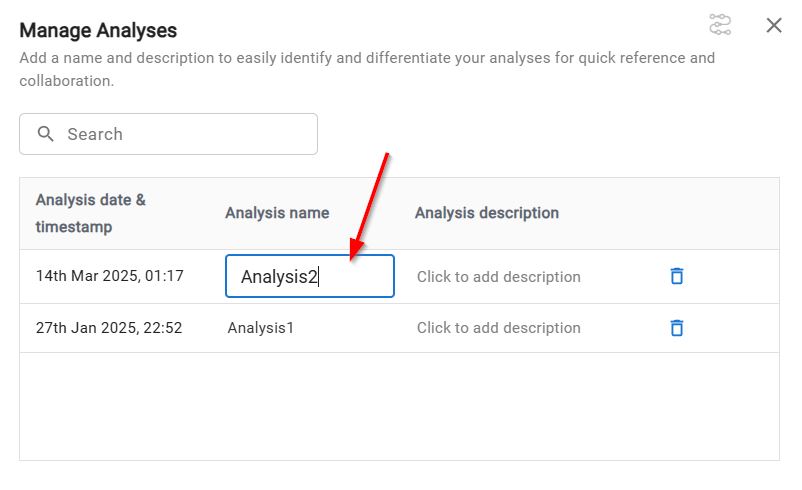802x490 pixels.
Task: Delete the Analysis2 row using its trash icon
Action: [677, 276]
